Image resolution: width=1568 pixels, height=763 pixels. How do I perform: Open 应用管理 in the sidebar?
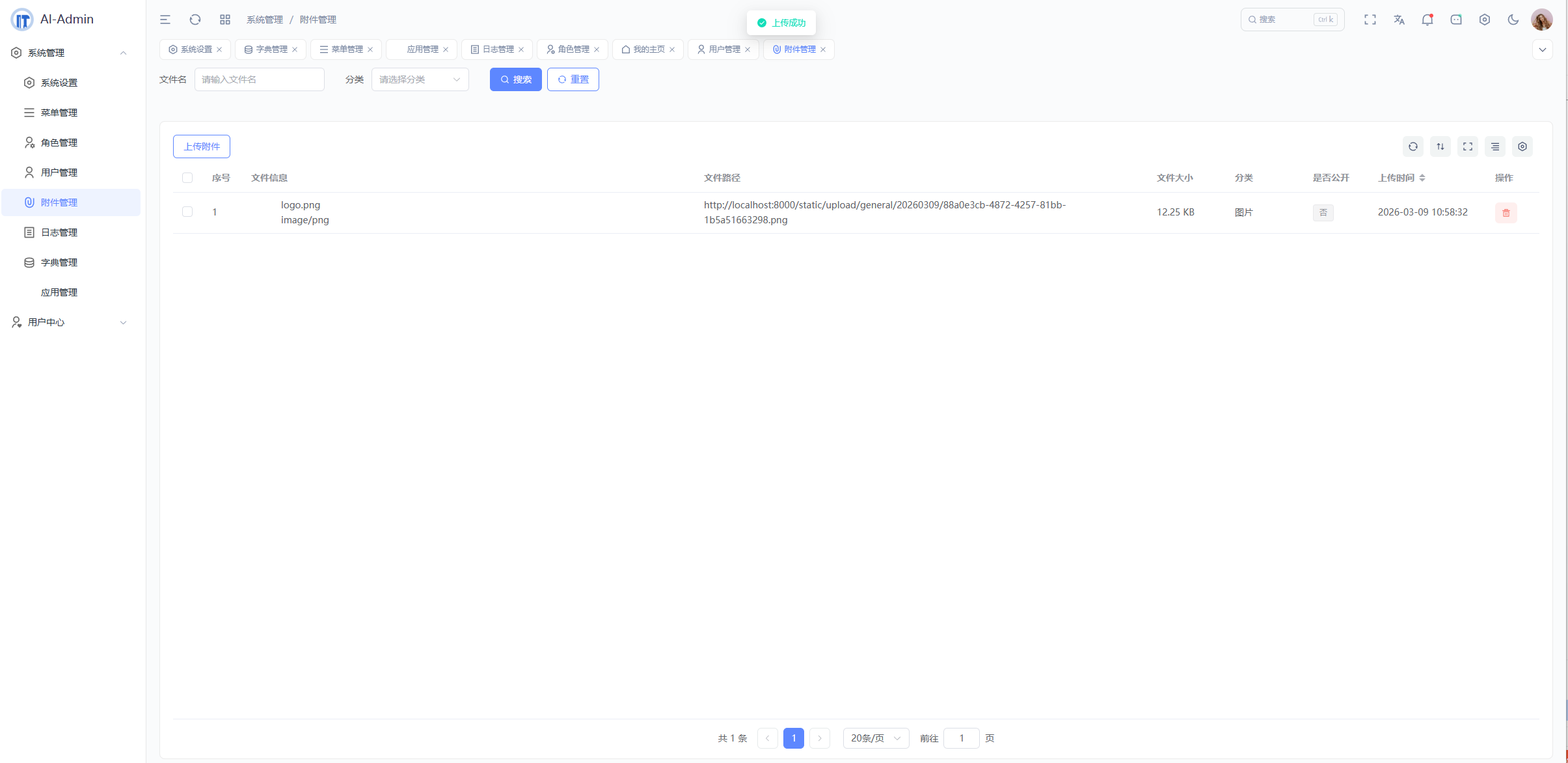[x=70, y=292]
